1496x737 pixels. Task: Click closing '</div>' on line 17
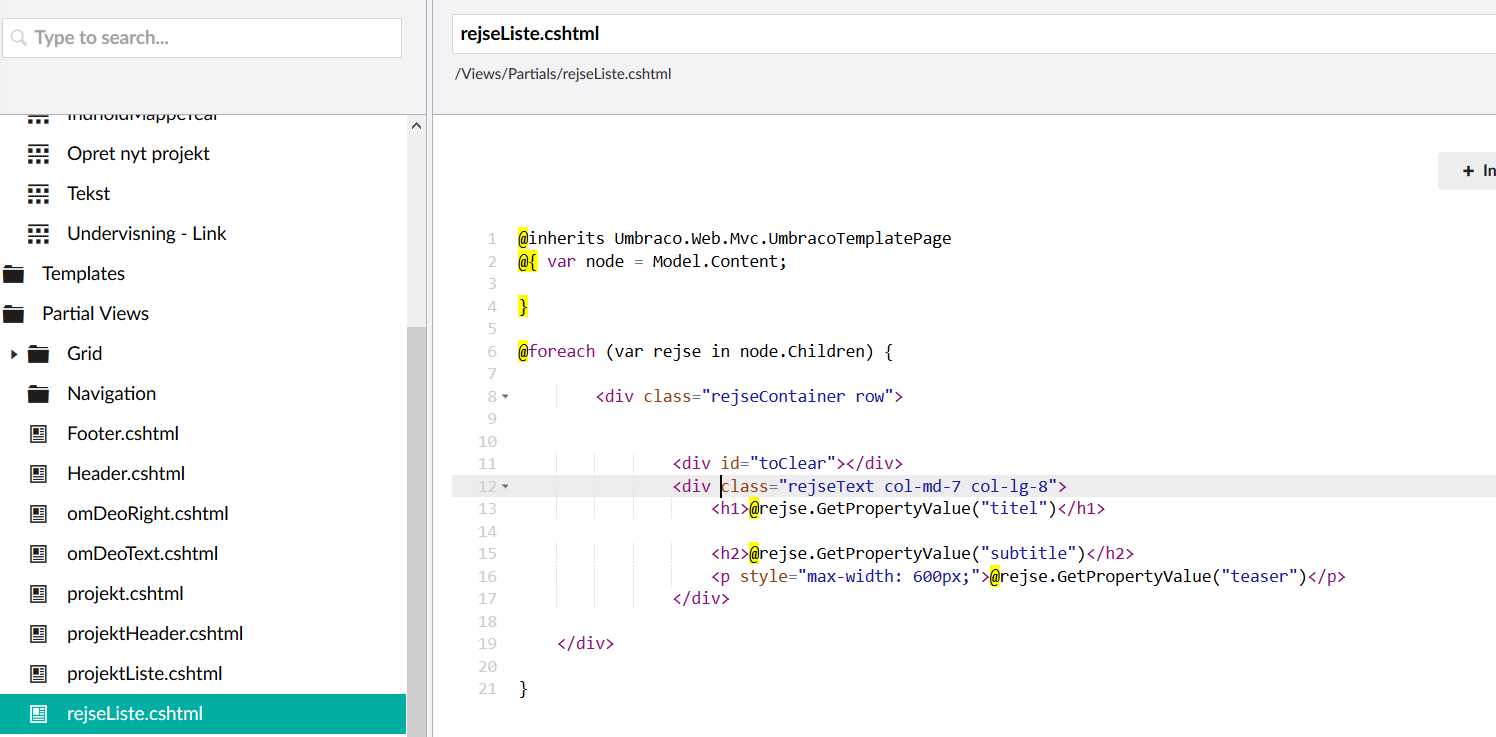(701, 599)
